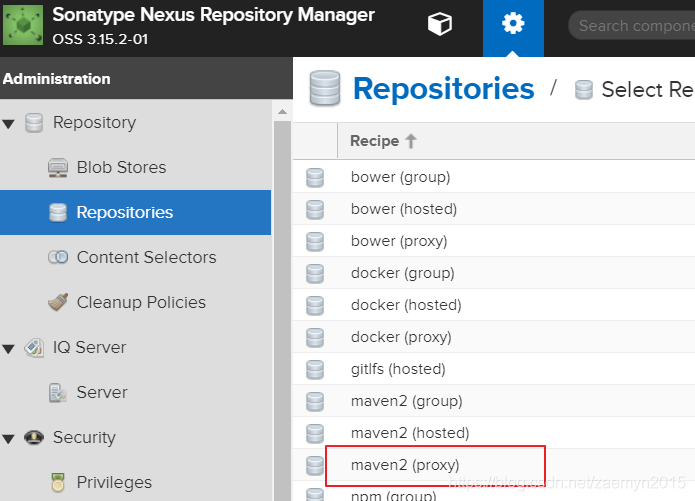Image resolution: width=695 pixels, height=501 pixels.
Task: Open the Security node
Action: (x=84, y=438)
